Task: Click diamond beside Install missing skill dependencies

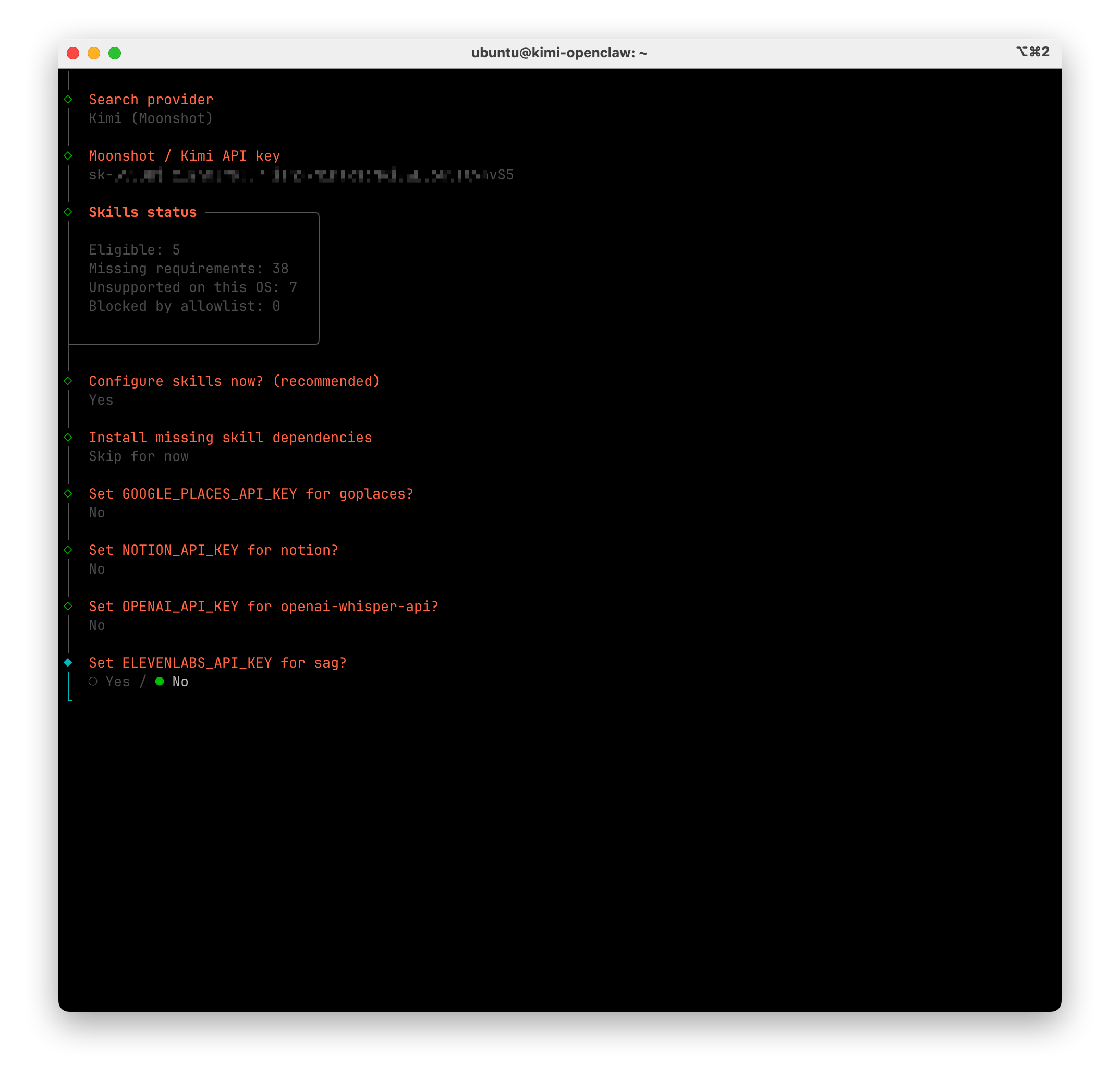Action: (68, 438)
